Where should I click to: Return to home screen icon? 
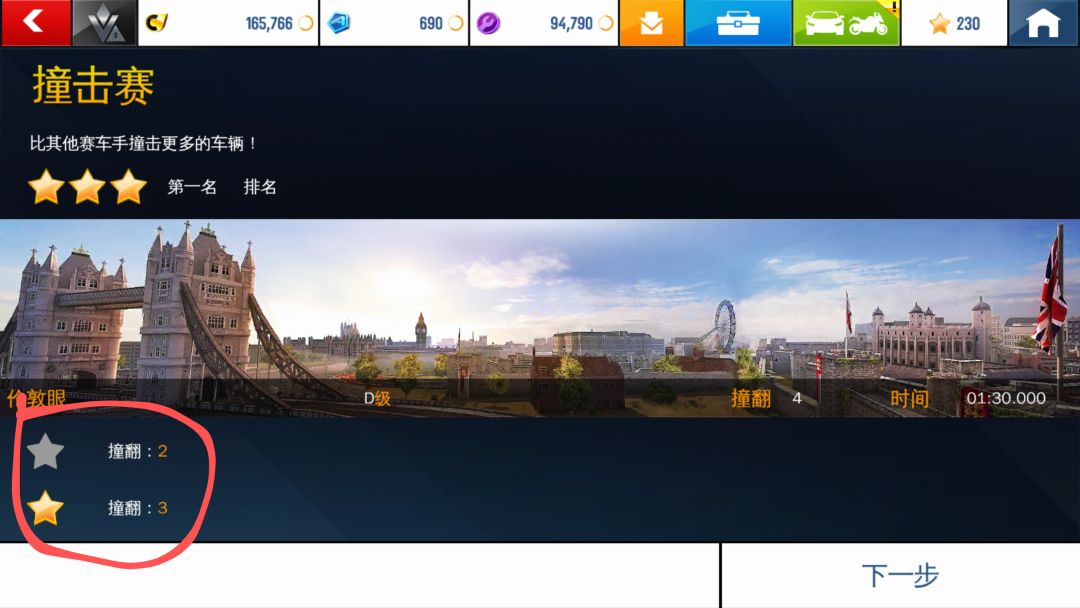pyautogui.click(x=1043, y=23)
